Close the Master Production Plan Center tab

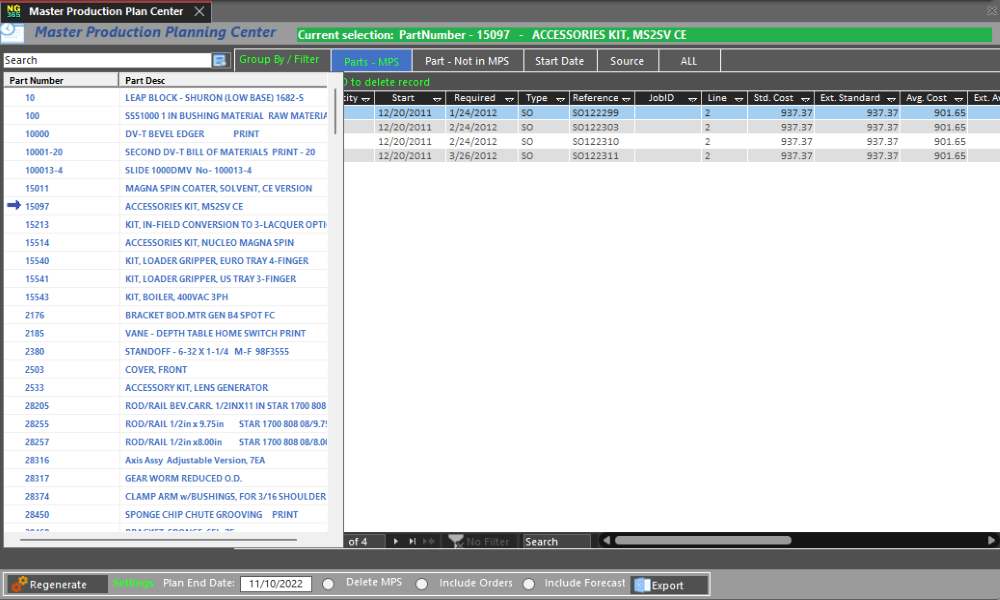coord(199,11)
